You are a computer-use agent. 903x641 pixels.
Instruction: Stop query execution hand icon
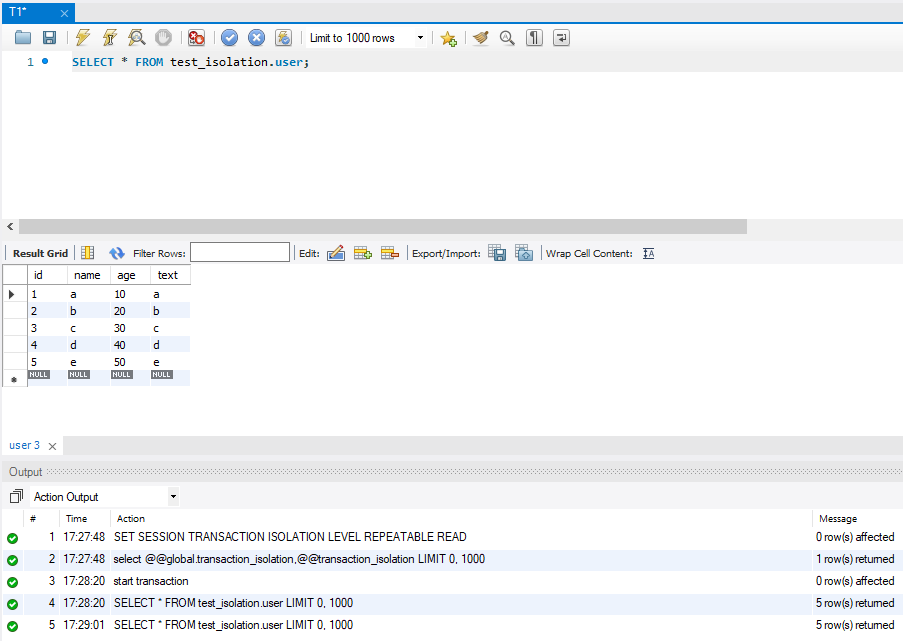(164, 37)
